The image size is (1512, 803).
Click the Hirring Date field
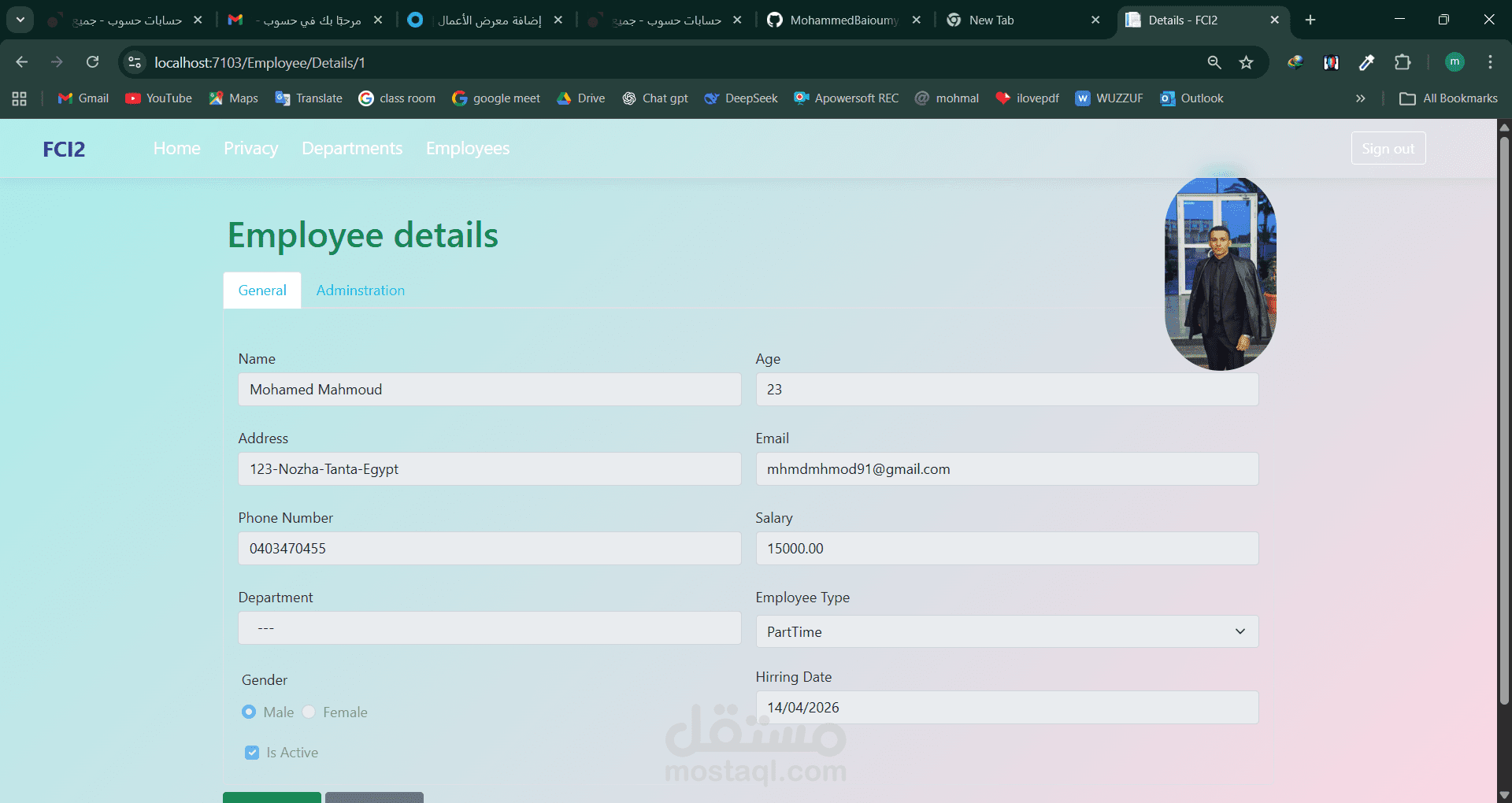(x=1007, y=708)
